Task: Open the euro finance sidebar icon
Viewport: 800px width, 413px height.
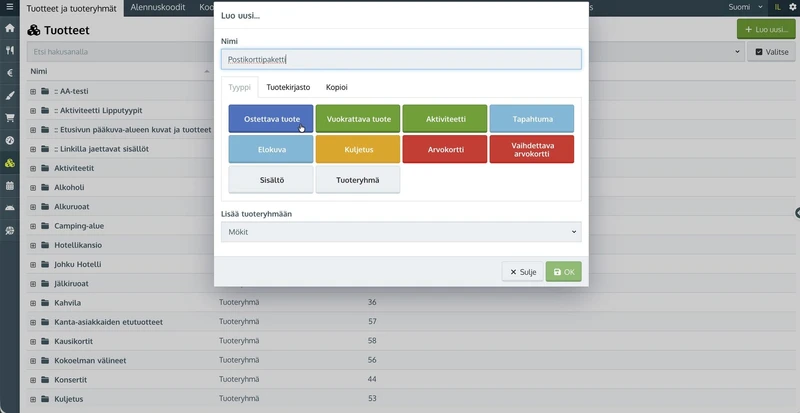Action: [x=10, y=72]
